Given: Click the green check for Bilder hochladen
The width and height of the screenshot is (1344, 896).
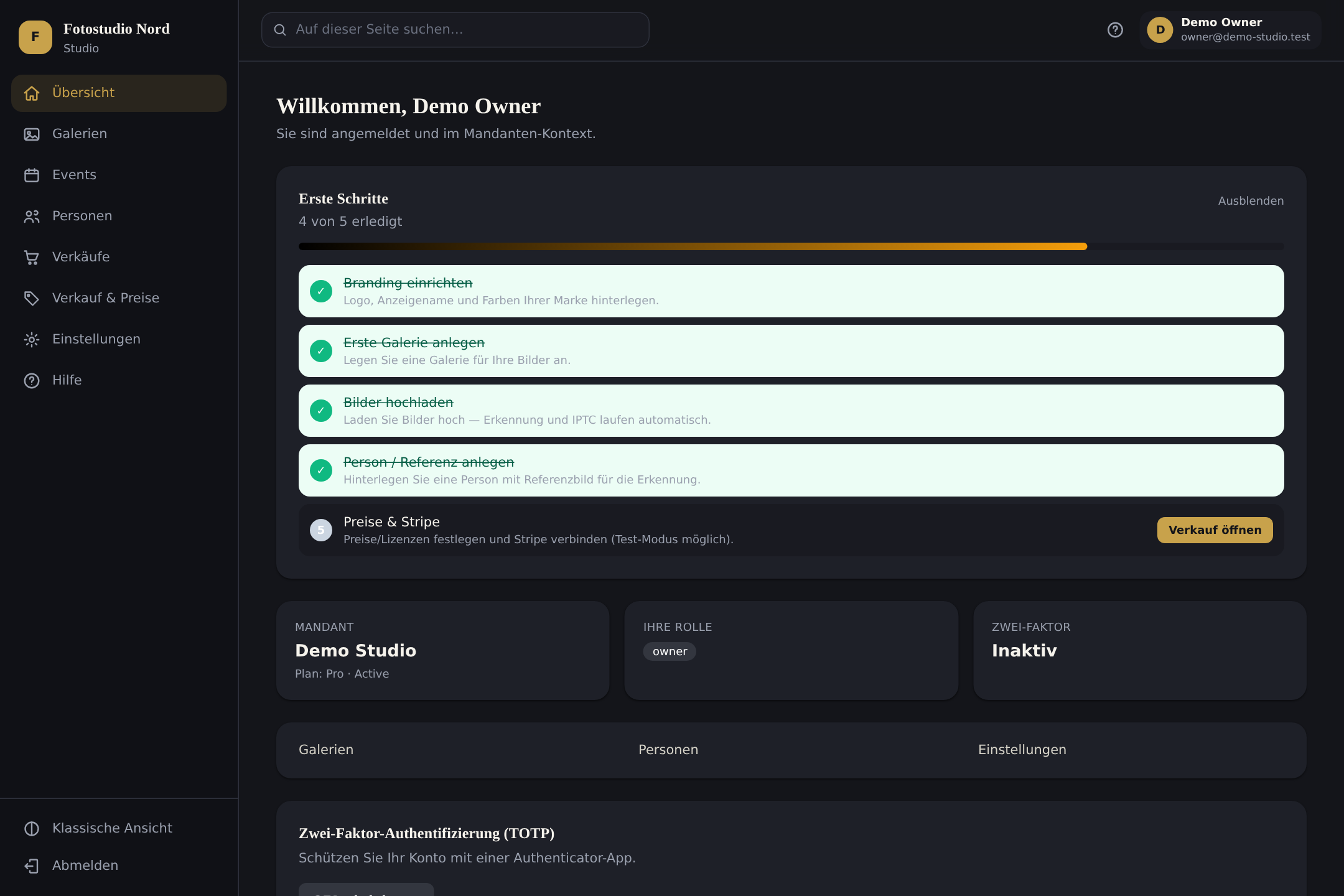Looking at the screenshot, I should click(321, 411).
